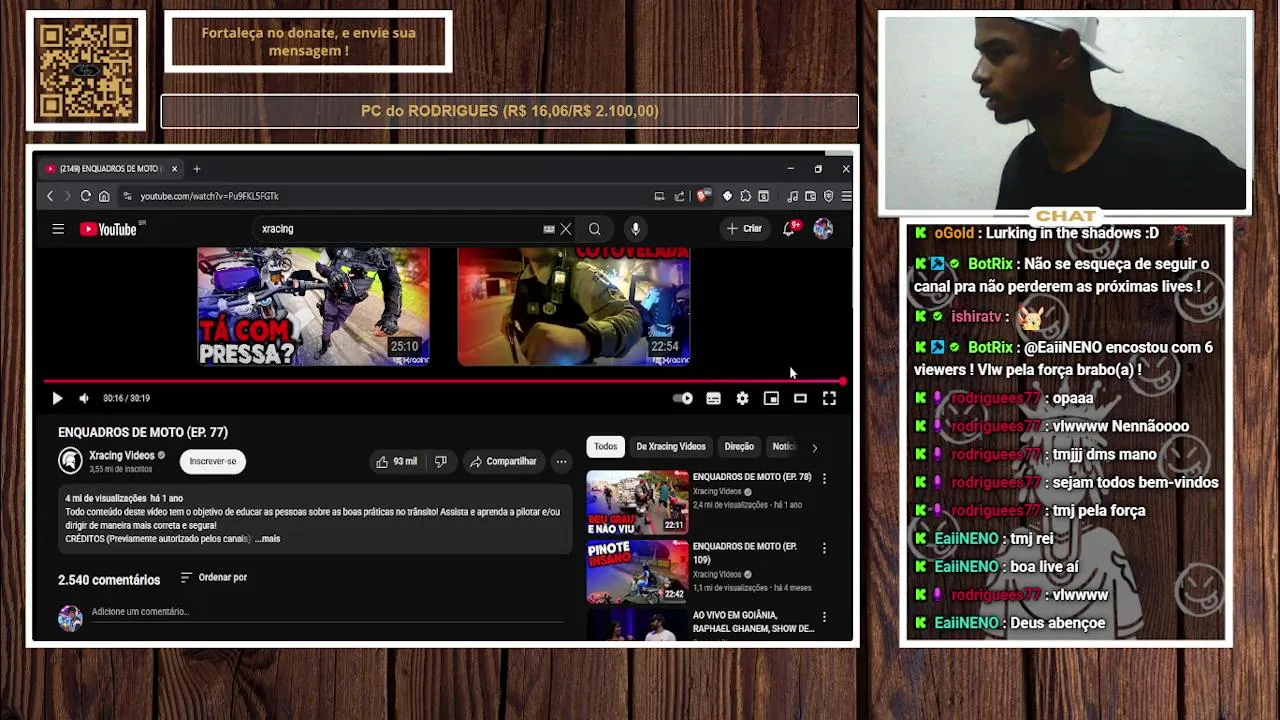Close the ENQUADROS DE MOTO browser tab
Screen dimensions: 1280x720
174,169
